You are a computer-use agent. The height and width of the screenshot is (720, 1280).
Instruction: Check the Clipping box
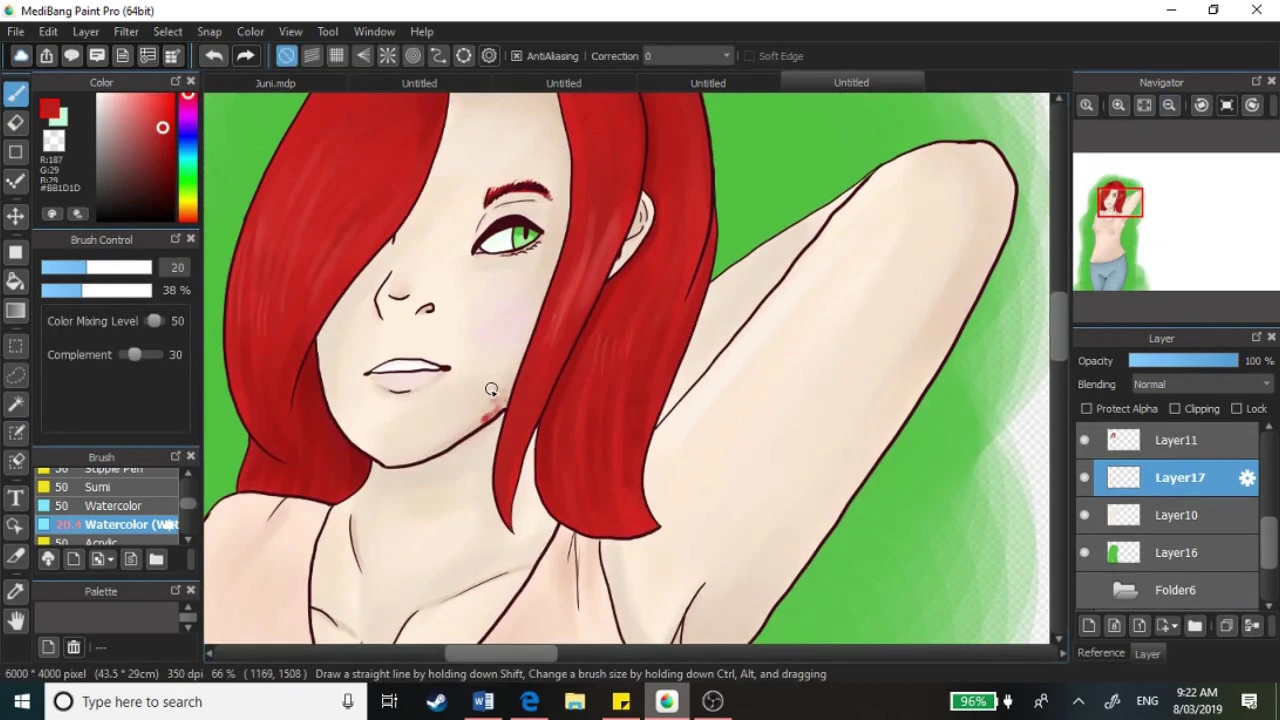1175,409
